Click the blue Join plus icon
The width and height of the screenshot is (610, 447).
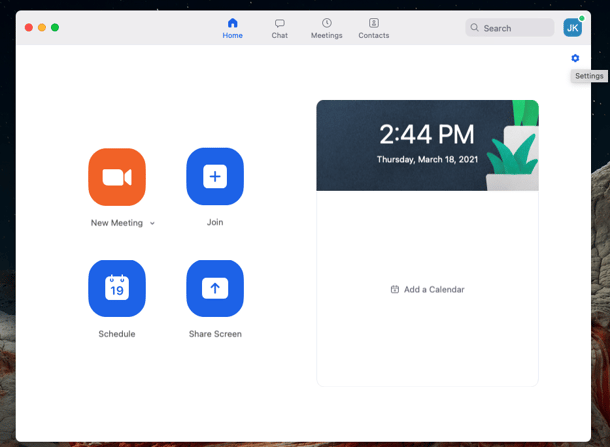pyautogui.click(x=215, y=176)
